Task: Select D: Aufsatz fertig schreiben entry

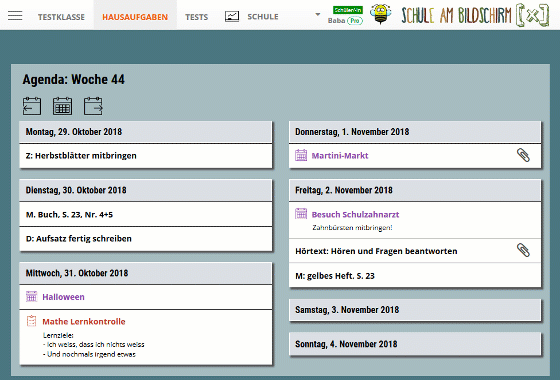Action: click(x=146, y=239)
